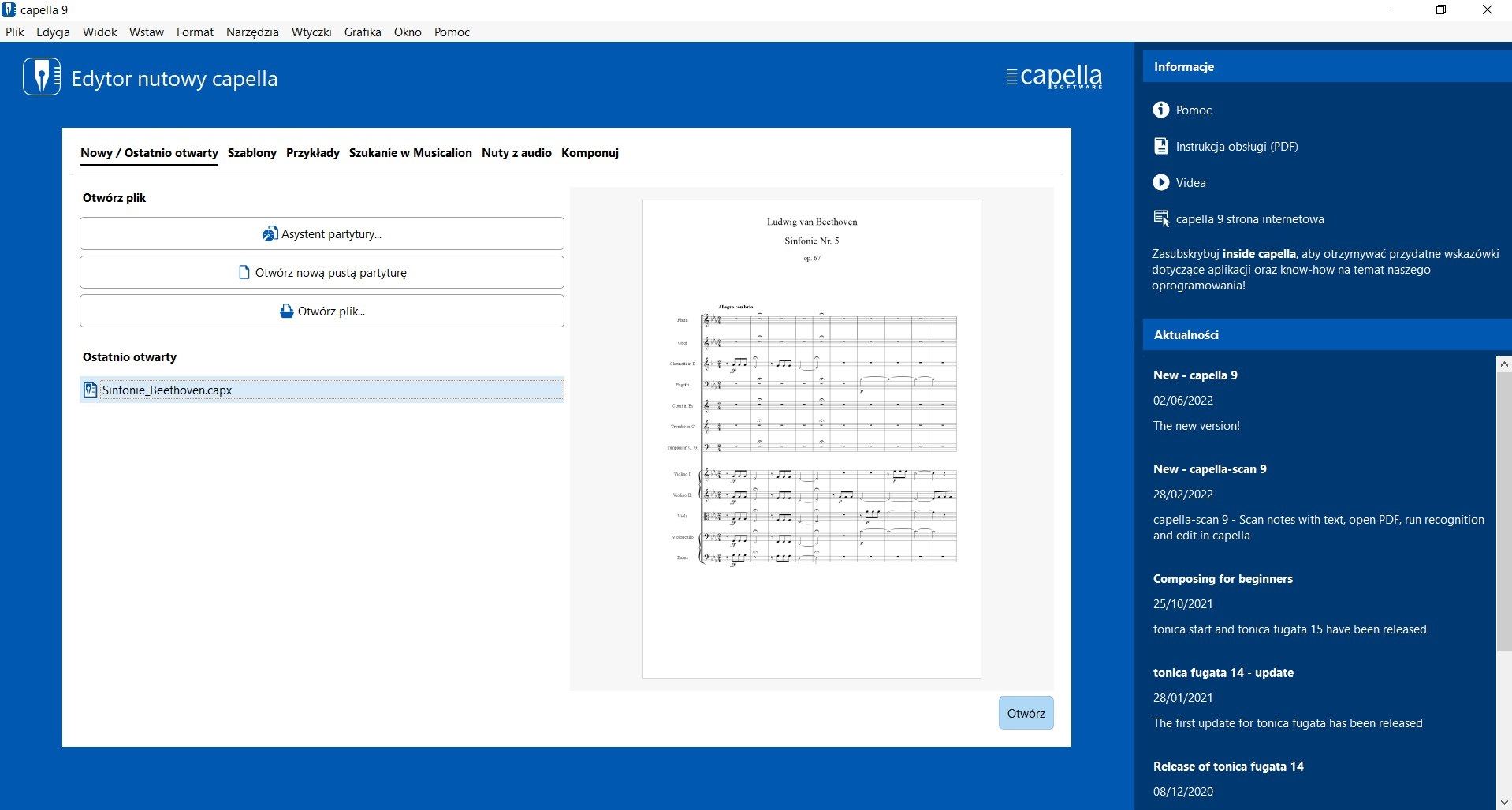Click the capella pen logo icon
Viewport: 1512px width, 810px height.
(x=42, y=77)
